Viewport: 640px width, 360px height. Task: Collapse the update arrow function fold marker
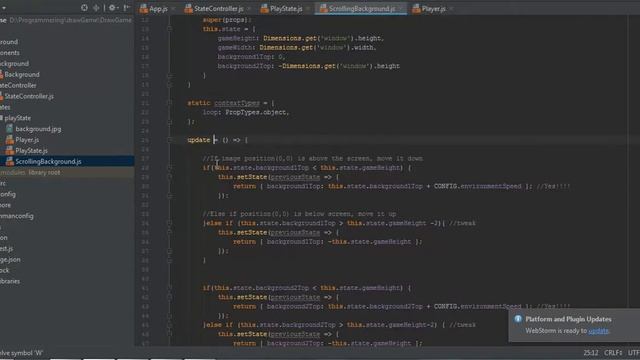tap(169, 140)
